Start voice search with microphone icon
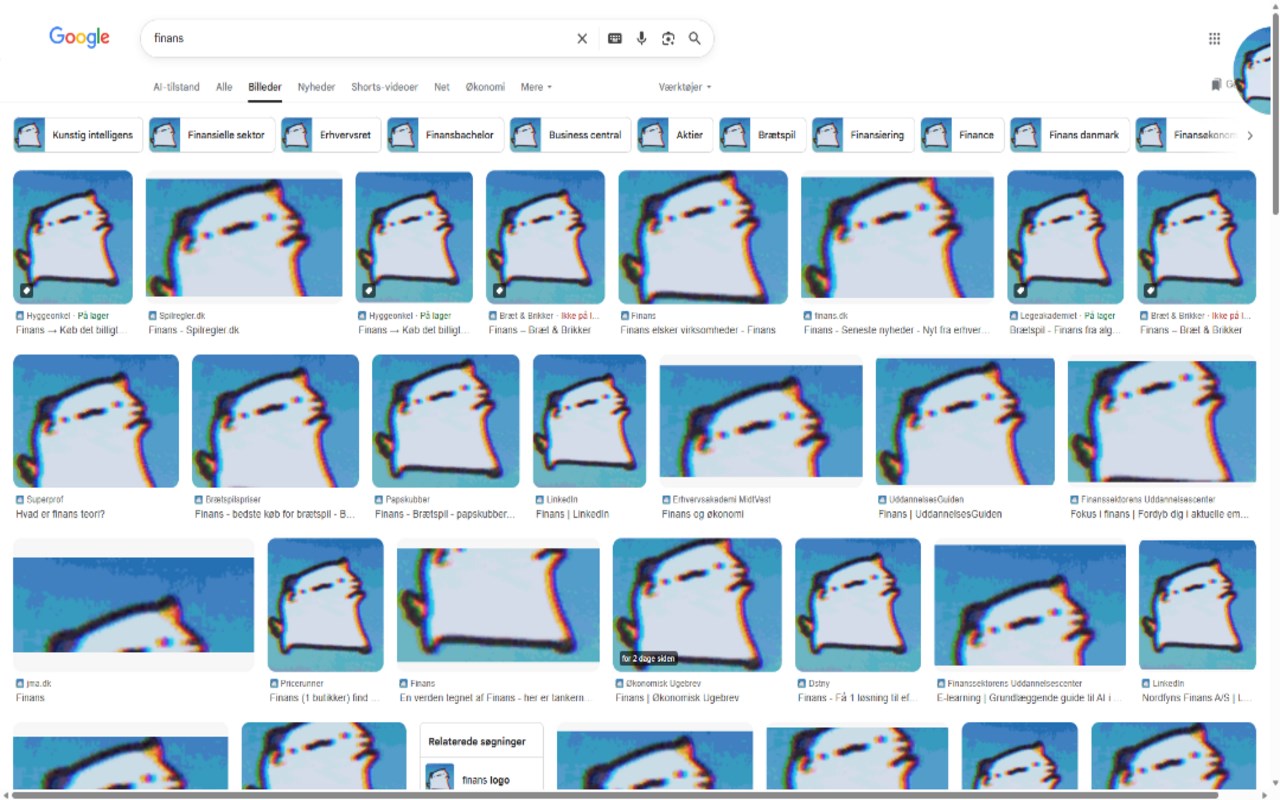Screen dimensions: 1280x800 click(x=642, y=38)
